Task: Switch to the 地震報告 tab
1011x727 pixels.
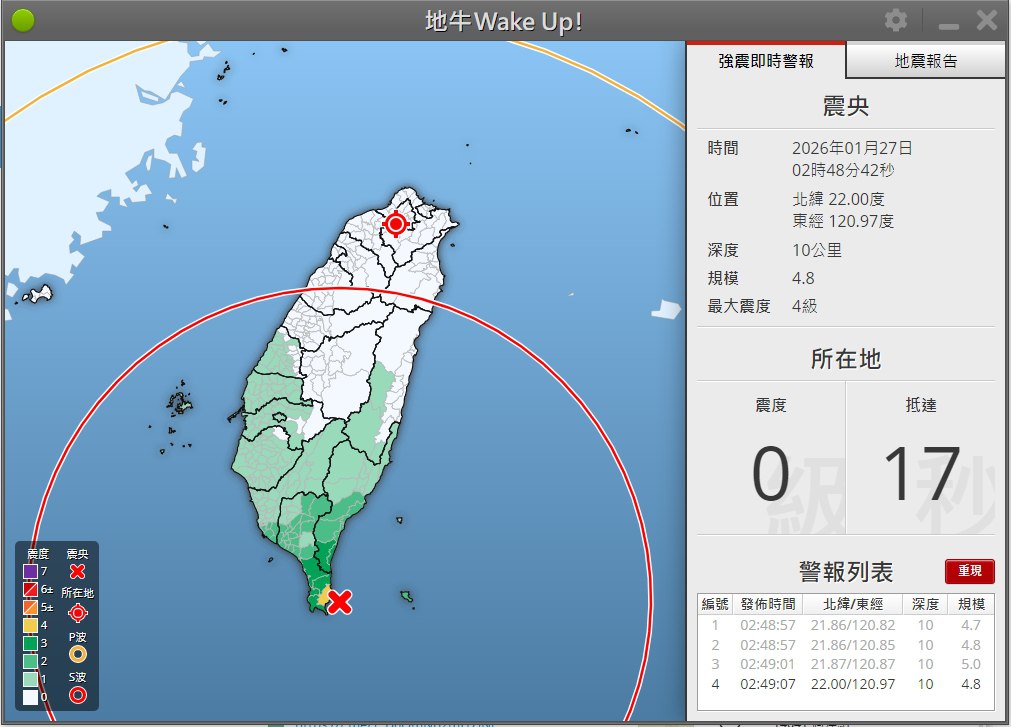Action: (x=926, y=61)
